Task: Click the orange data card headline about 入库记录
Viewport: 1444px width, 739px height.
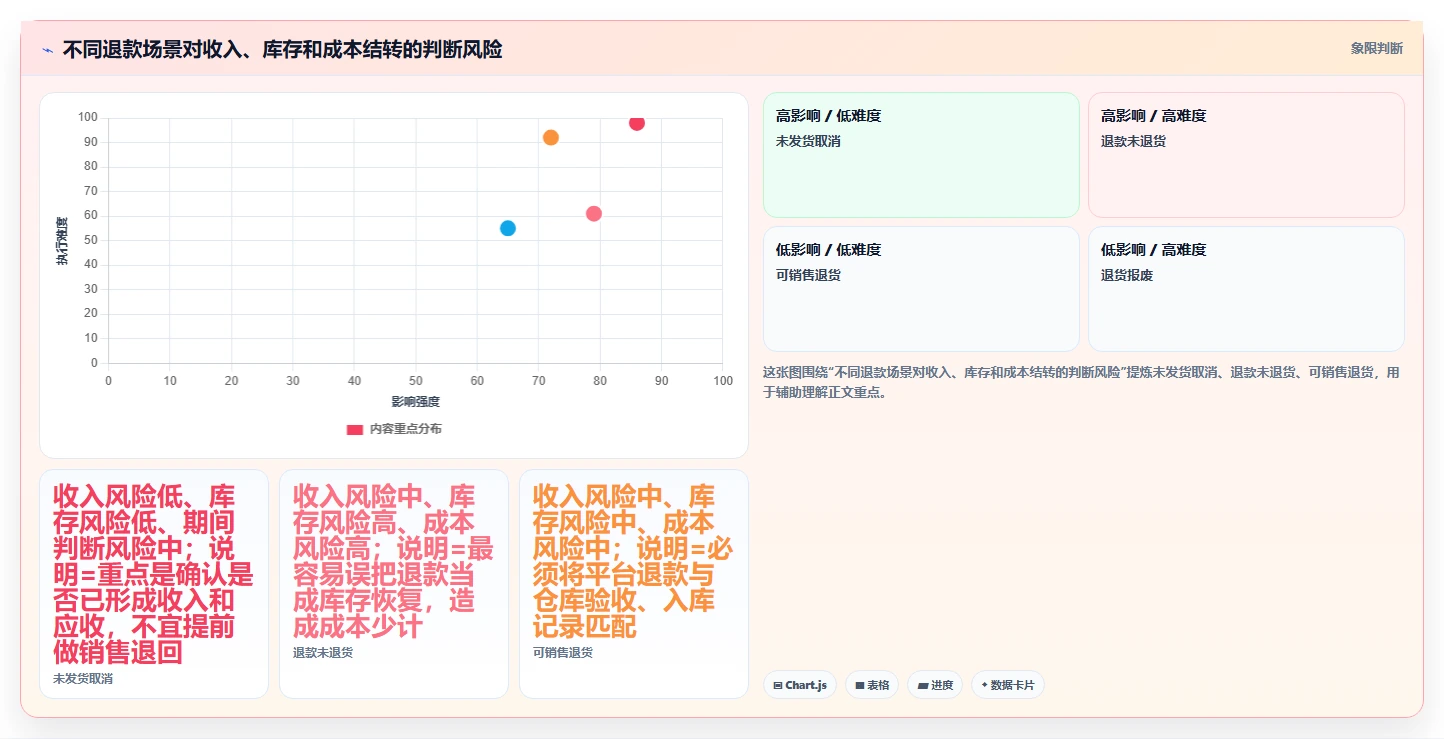Action: tap(634, 562)
